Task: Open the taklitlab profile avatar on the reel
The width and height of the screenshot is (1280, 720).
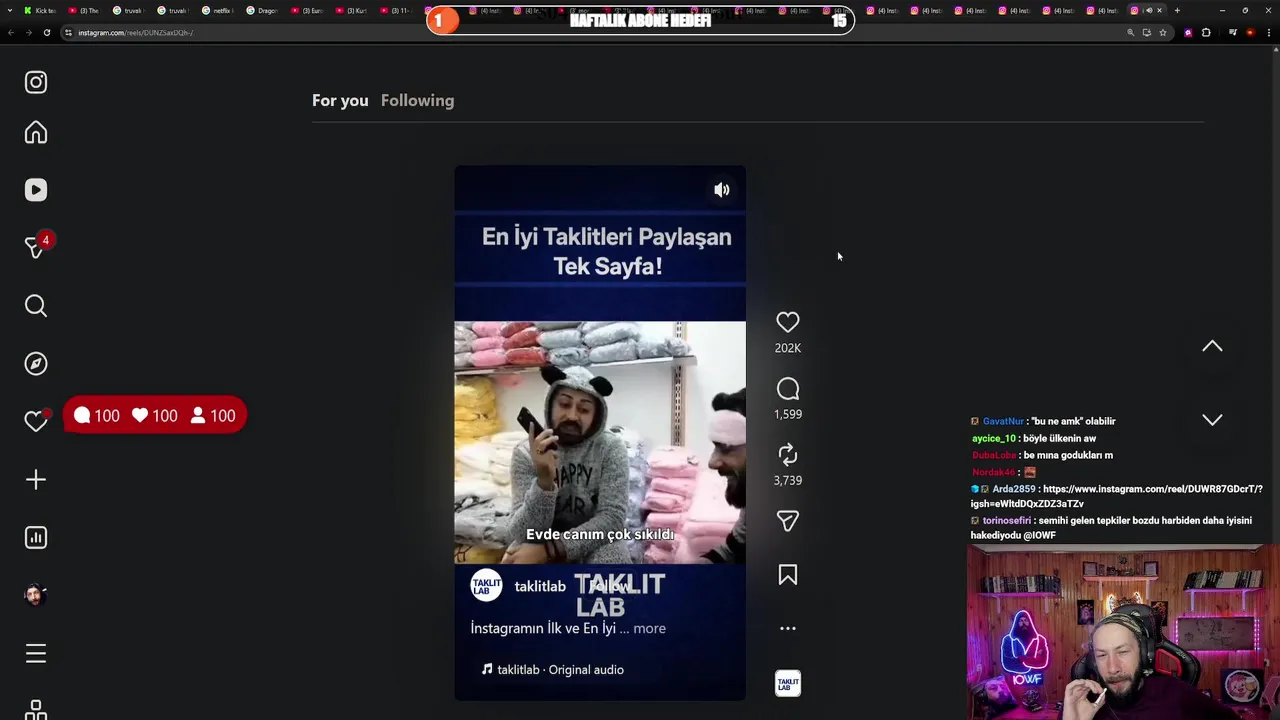Action: click(x=487, y=586)
